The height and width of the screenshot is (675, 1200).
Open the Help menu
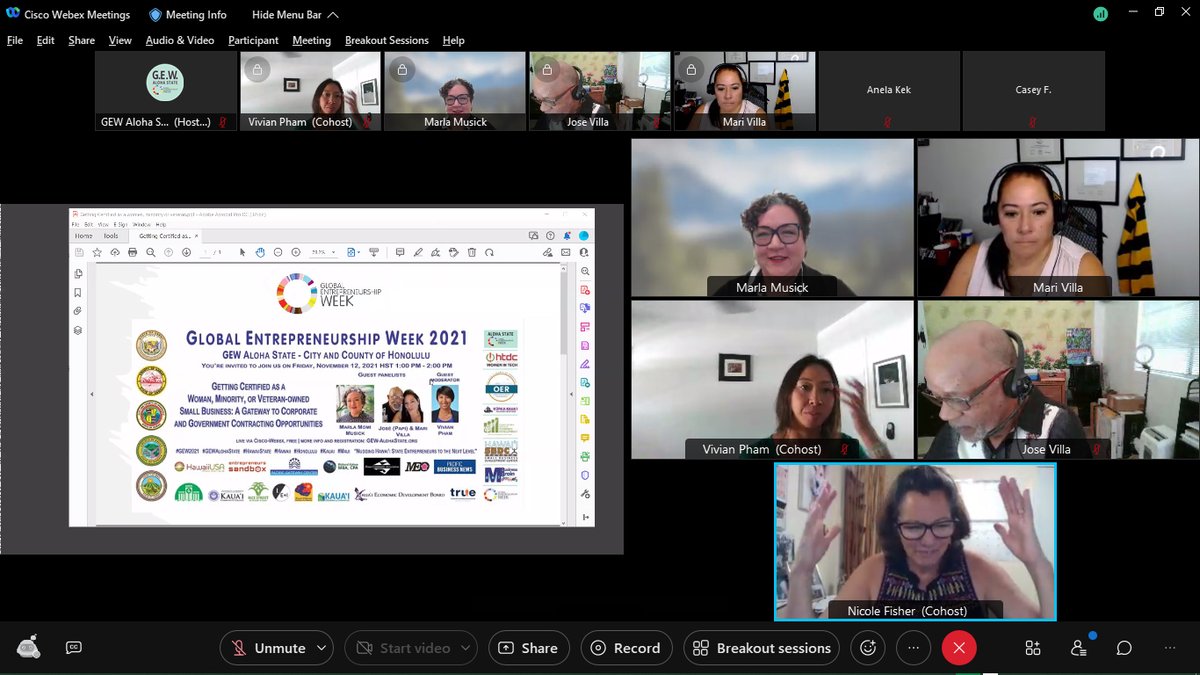tap(453, 40)
